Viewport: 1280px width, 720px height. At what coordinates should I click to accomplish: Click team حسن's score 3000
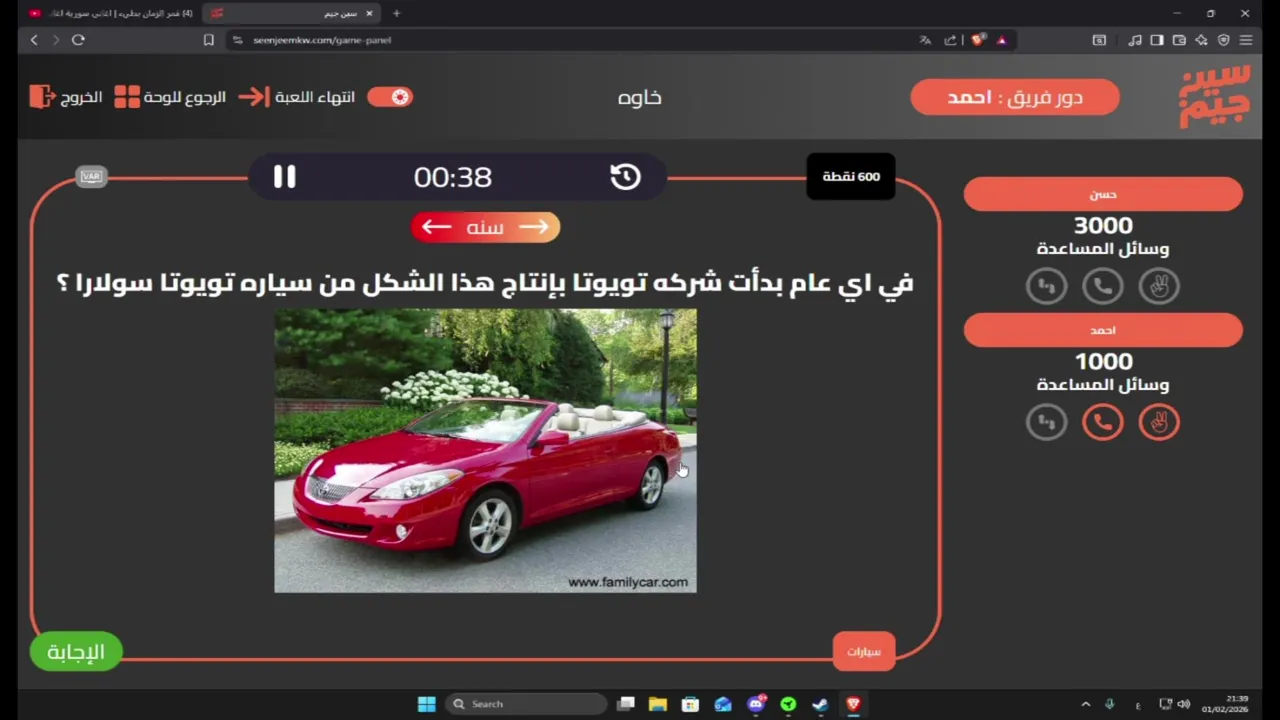tap(1103, 226)
